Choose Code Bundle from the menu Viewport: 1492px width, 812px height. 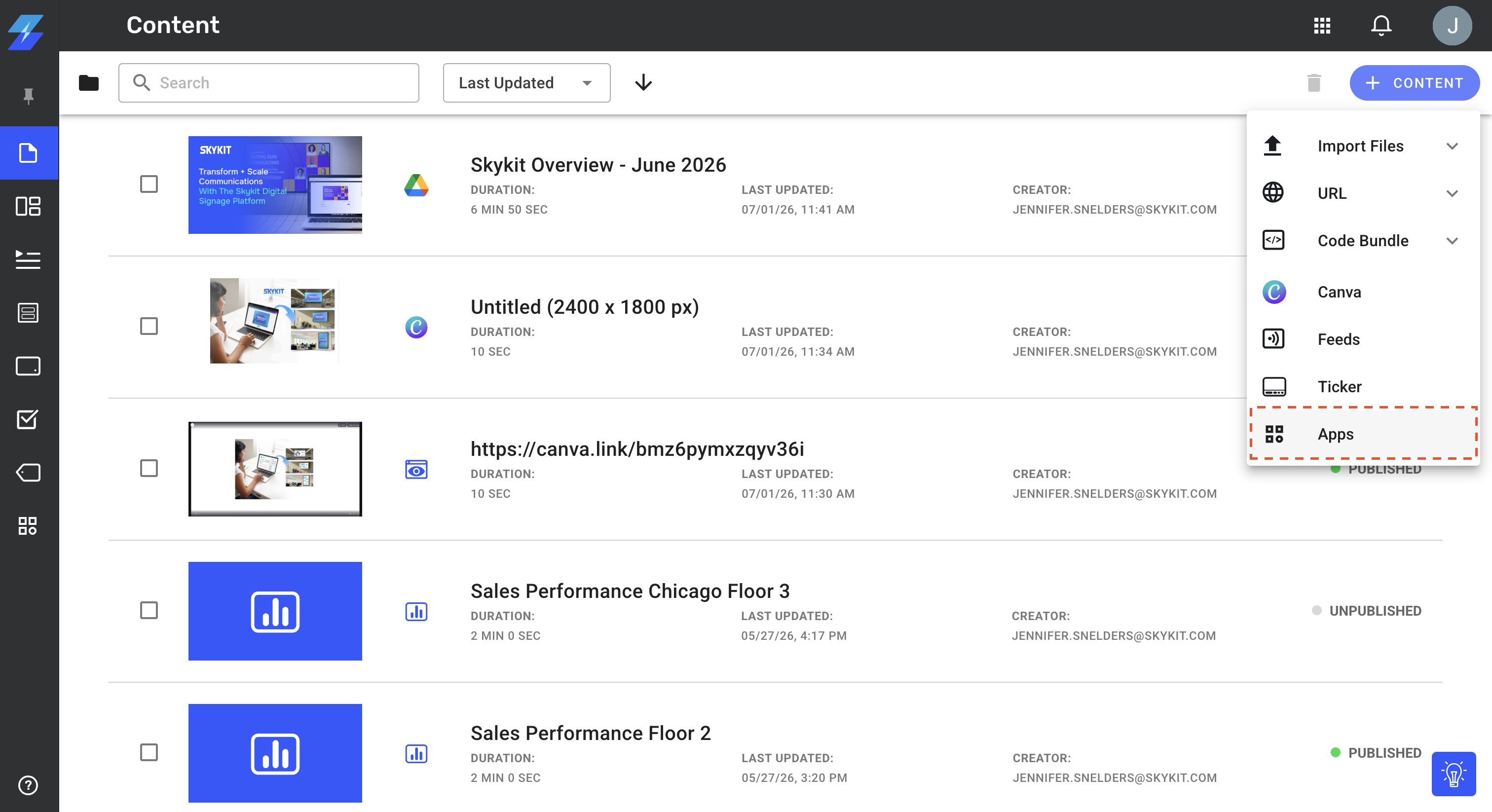[1363, 240]
